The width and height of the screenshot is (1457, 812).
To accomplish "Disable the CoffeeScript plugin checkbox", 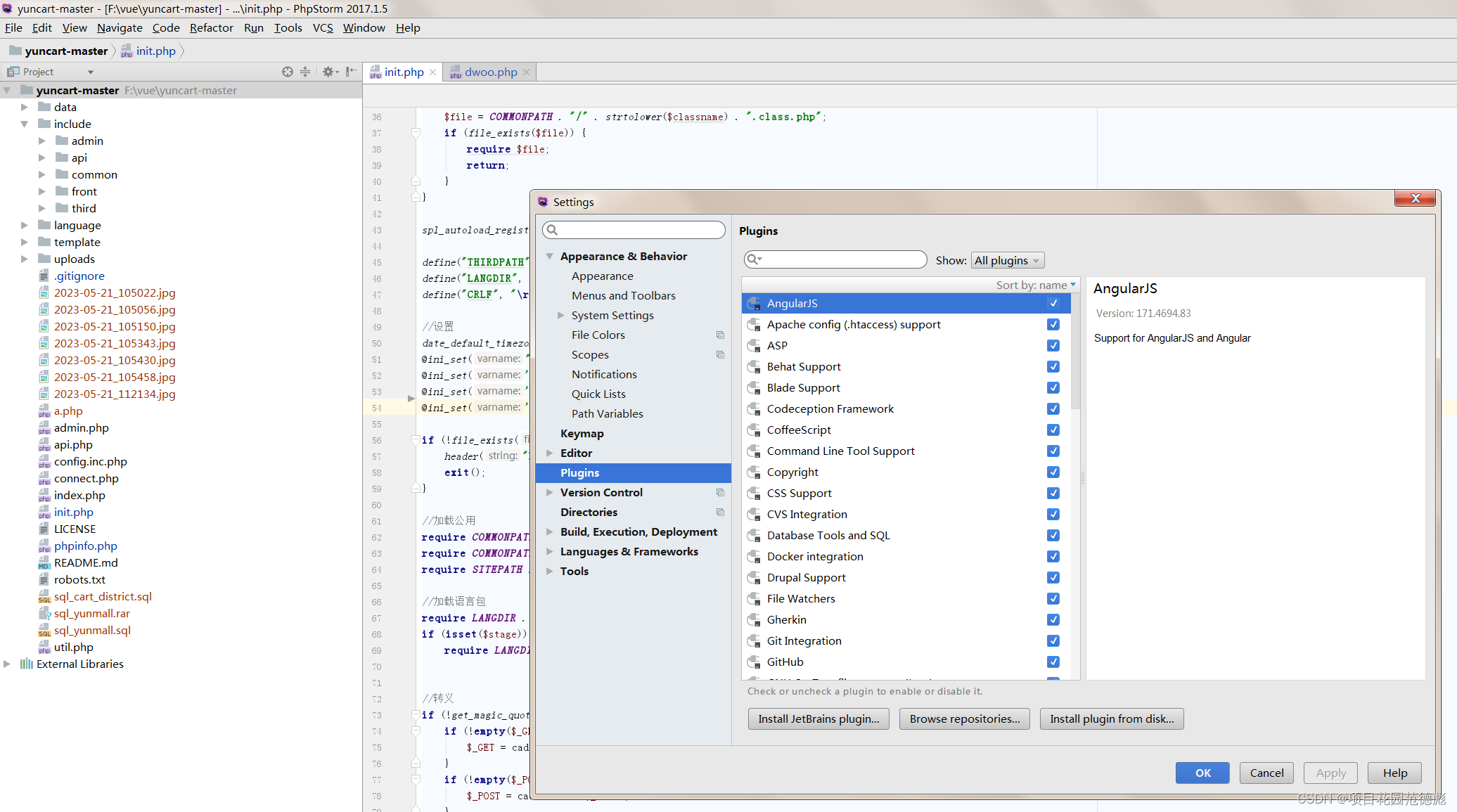I will point(1053,430).
